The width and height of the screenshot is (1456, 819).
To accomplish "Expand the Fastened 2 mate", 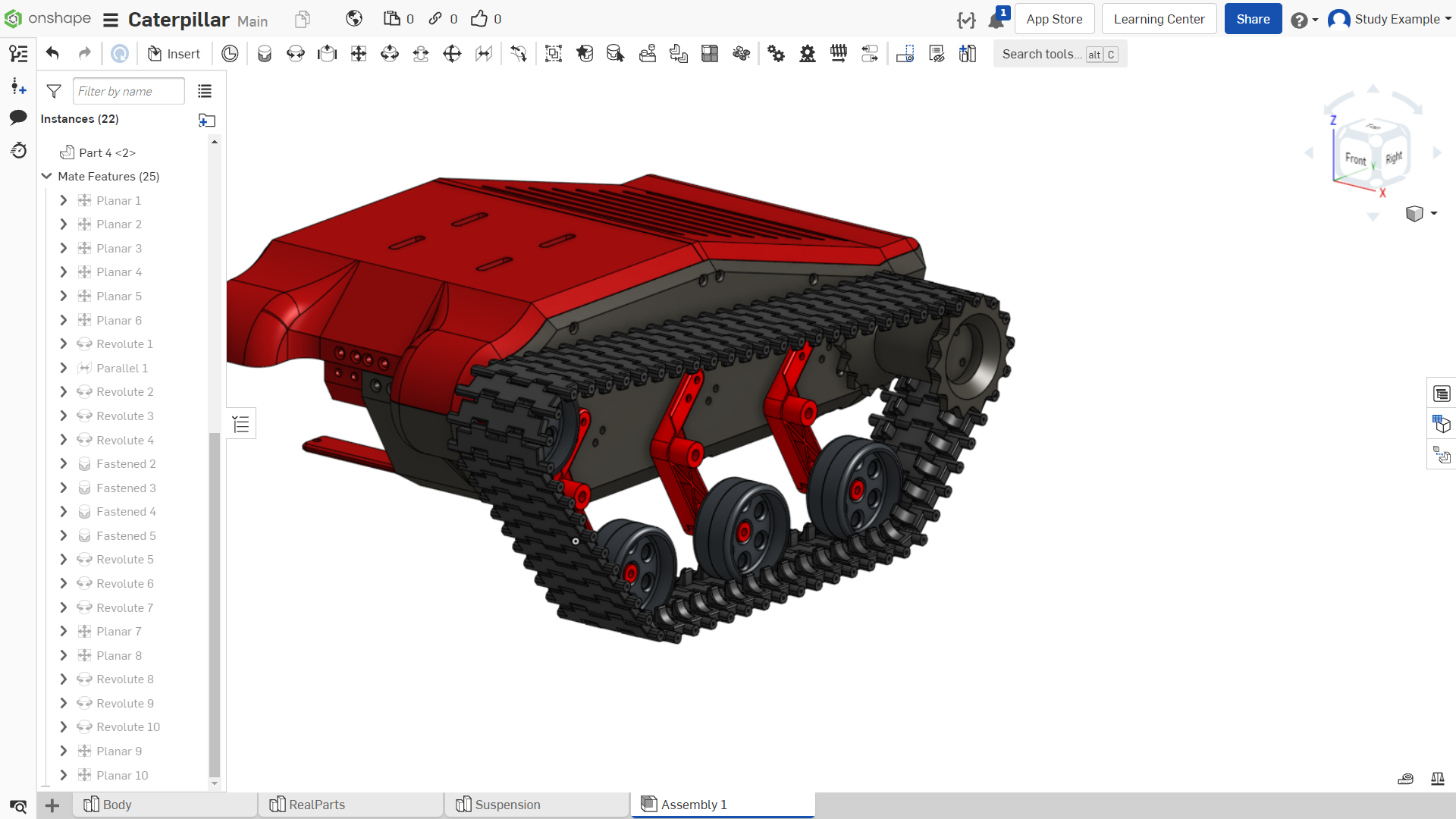I will [64, 464].
